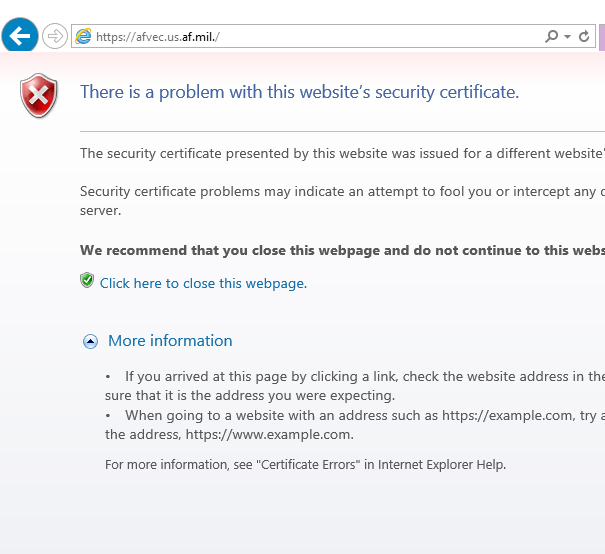
Task: Open the address bar autocomplete dropdown arrow
Action: click(x=568, y=37)
